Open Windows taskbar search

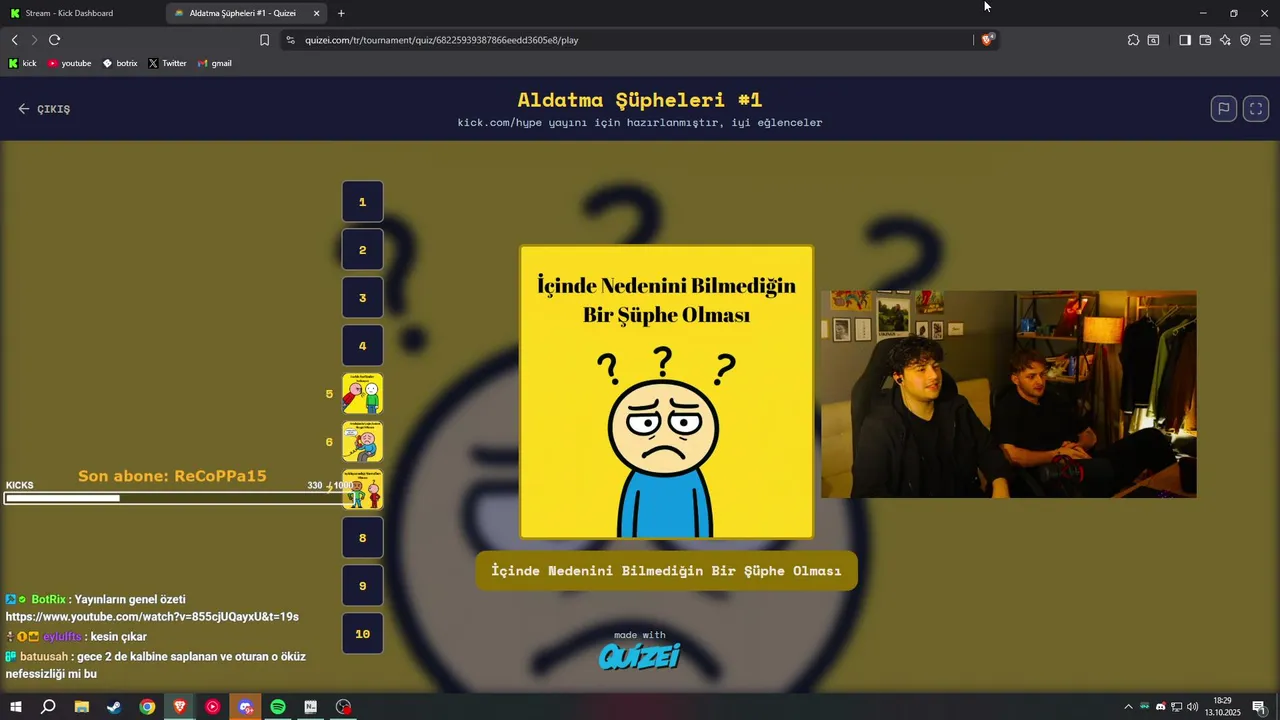(x=48, y=707)
